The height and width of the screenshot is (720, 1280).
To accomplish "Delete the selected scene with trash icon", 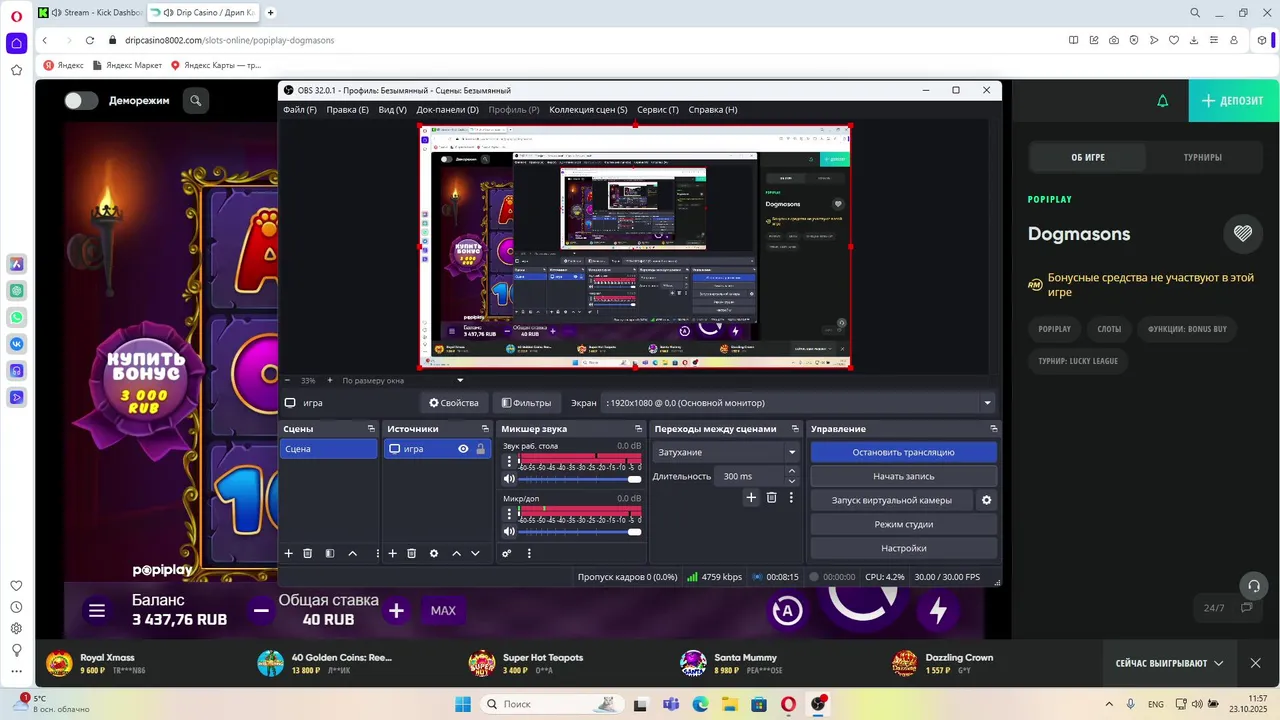I will click(308, 553).
